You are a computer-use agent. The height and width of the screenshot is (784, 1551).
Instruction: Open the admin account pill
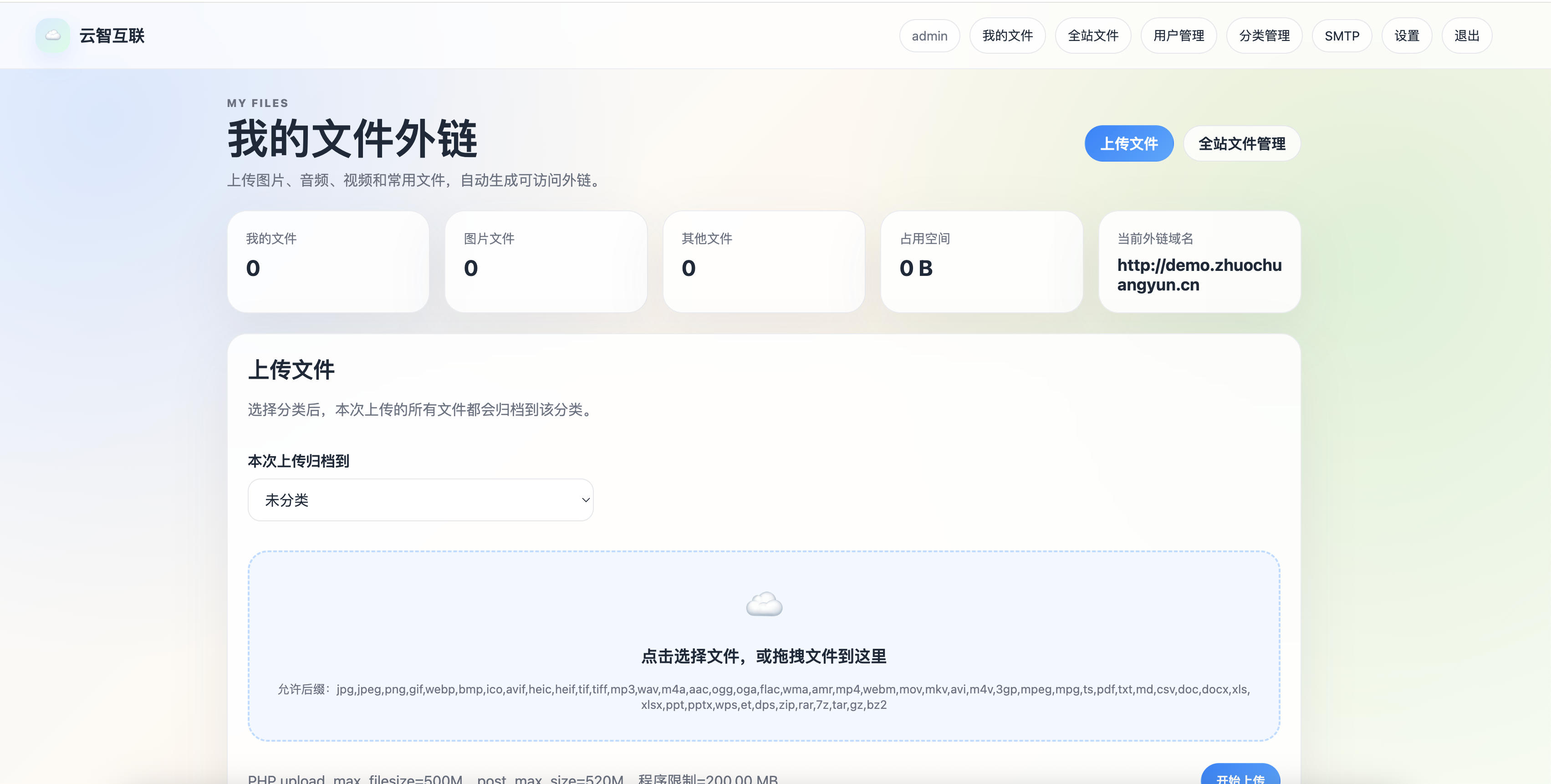tap(929, 36)
